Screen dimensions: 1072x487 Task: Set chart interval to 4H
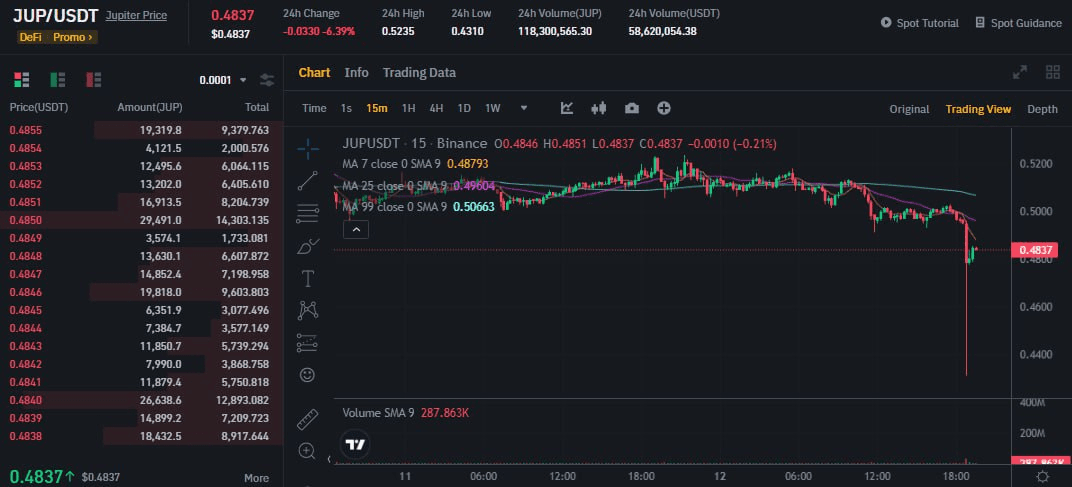[436, 108]
